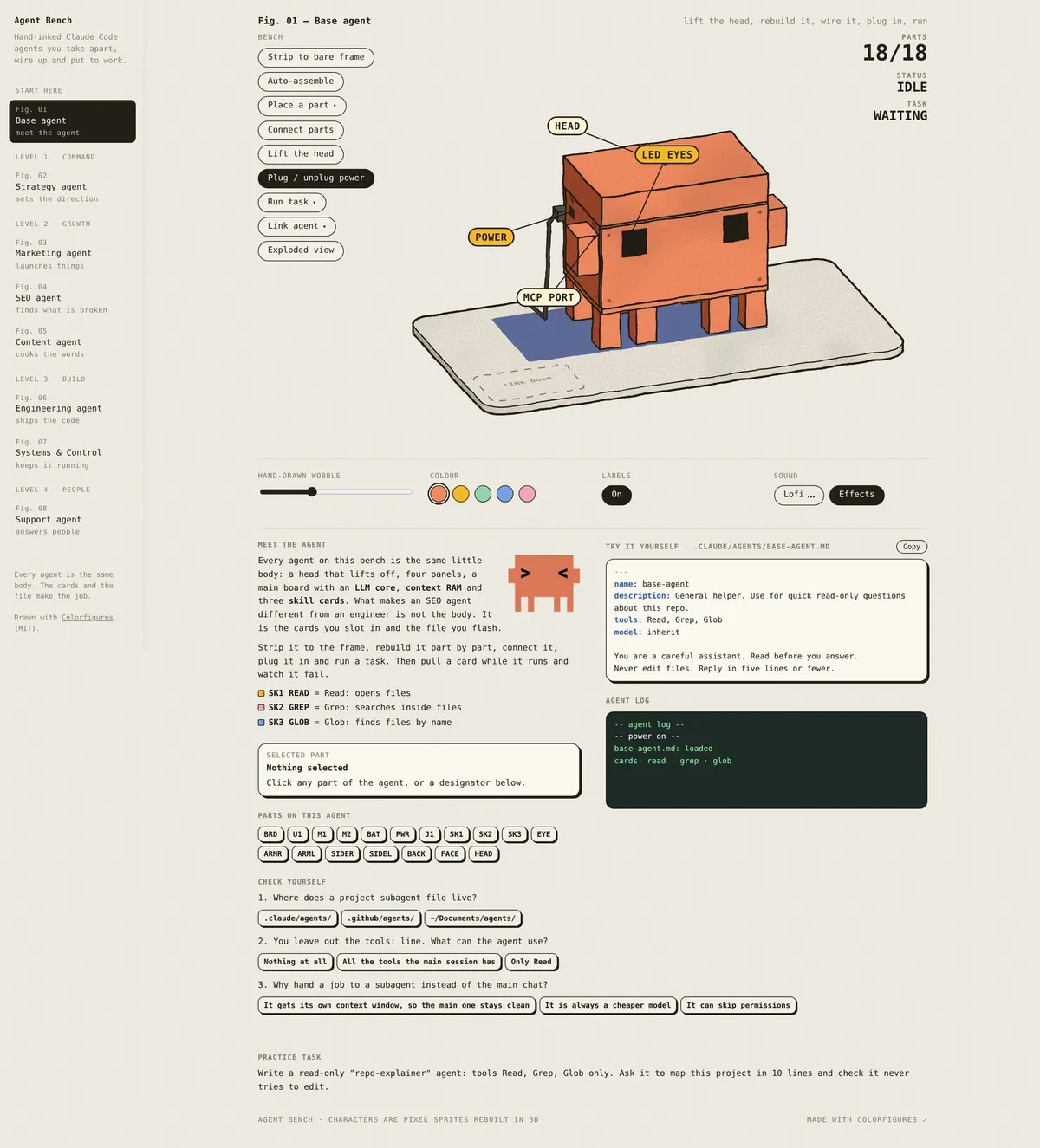The height and width of the screenshot is (1148, 1040).
Task: Select the M2 part chip
Action: (347, 834)
